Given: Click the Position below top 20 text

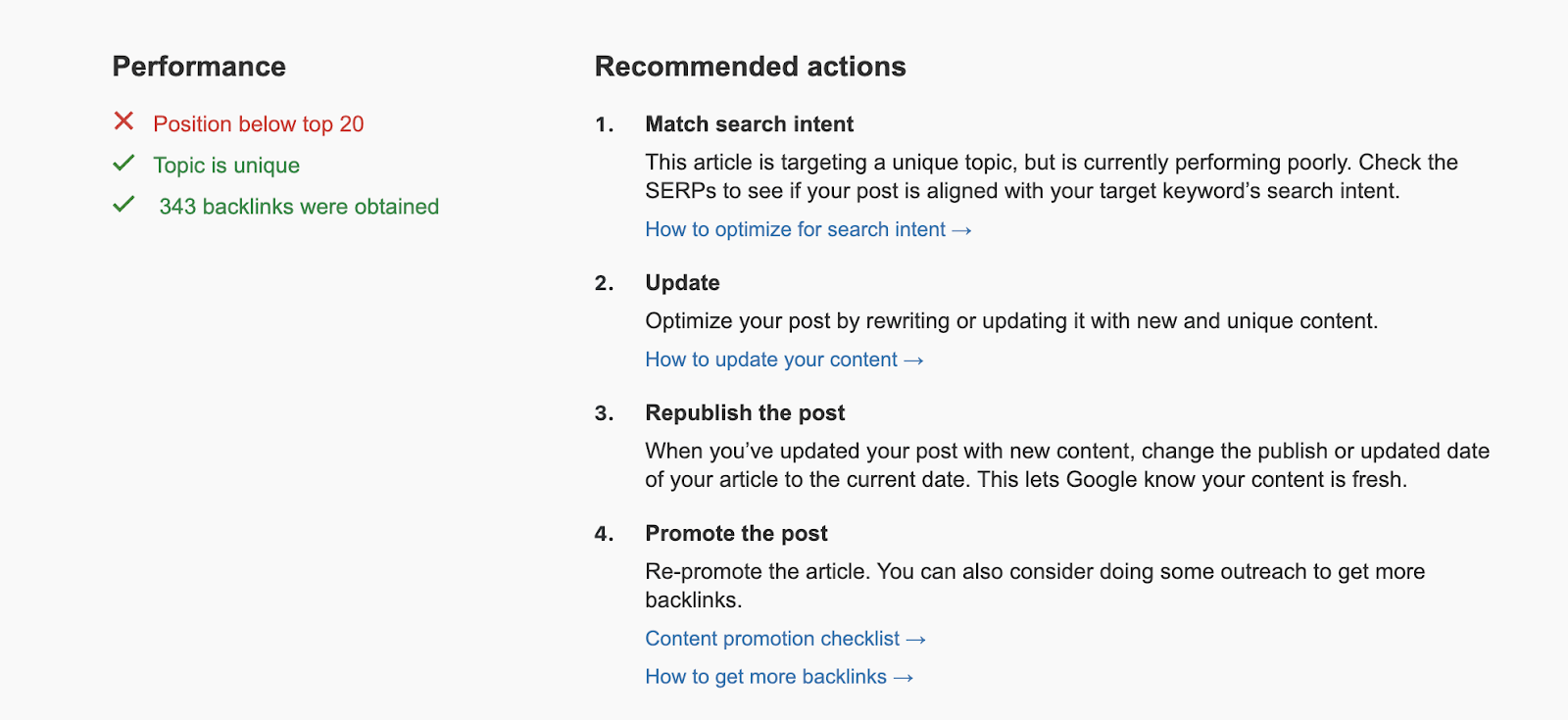Looking at the screenshot, I should coord(258,124).
